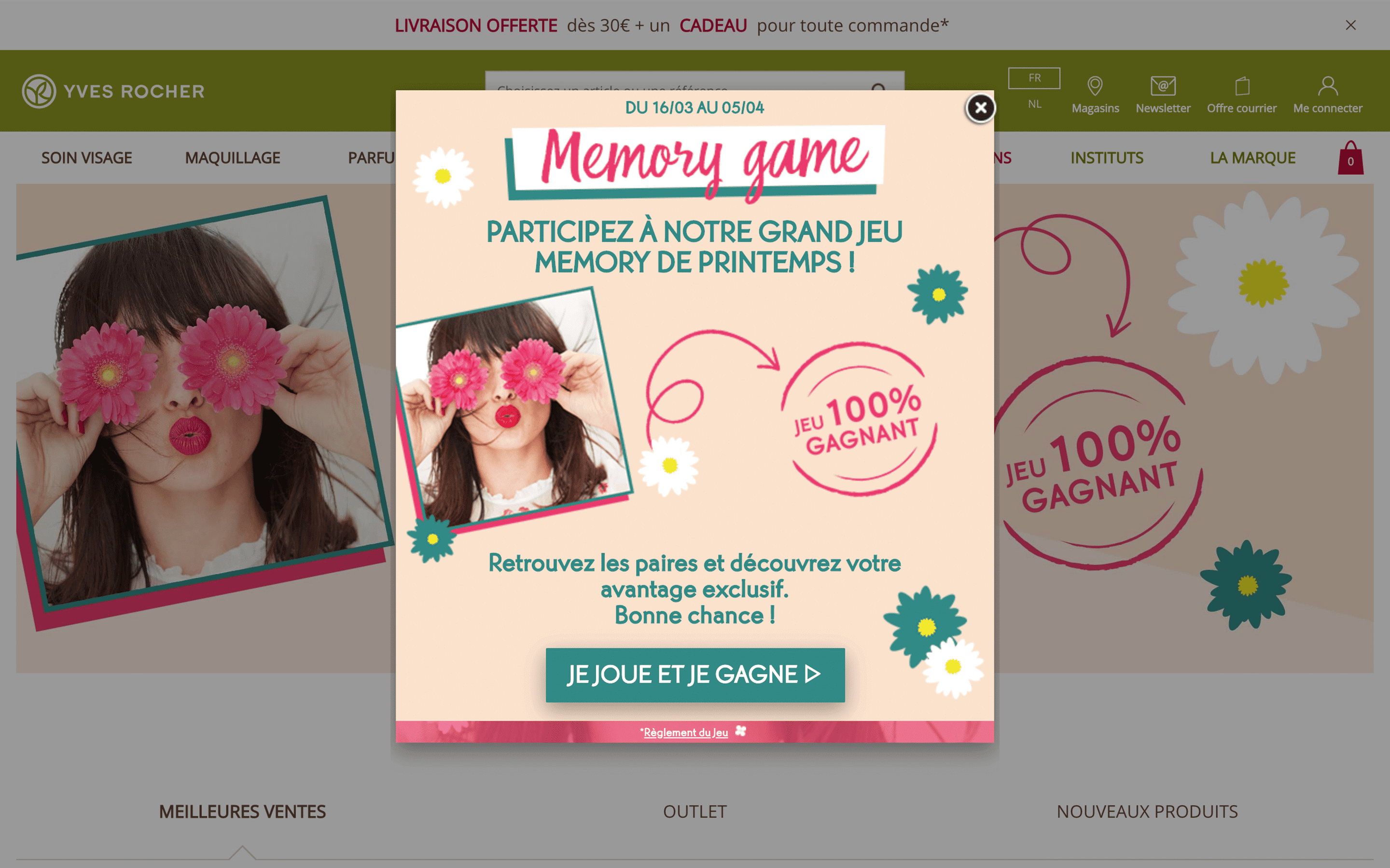Open the SOIN VISAGE menu
Image resolution: width=1390 pixels, height=868 pixels.
point(86,158)
